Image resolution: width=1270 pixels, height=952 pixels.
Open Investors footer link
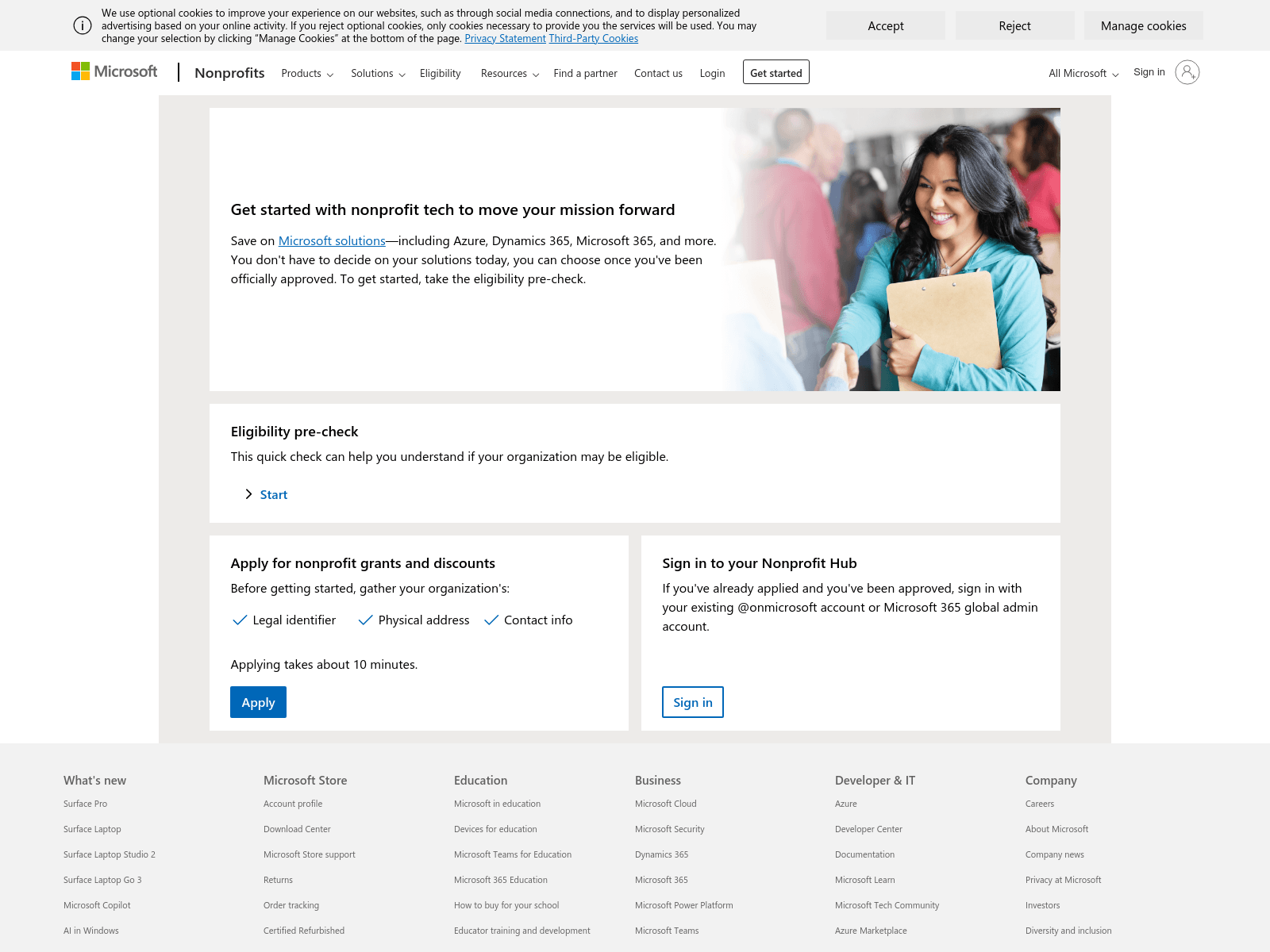[x=1042, y=905]
